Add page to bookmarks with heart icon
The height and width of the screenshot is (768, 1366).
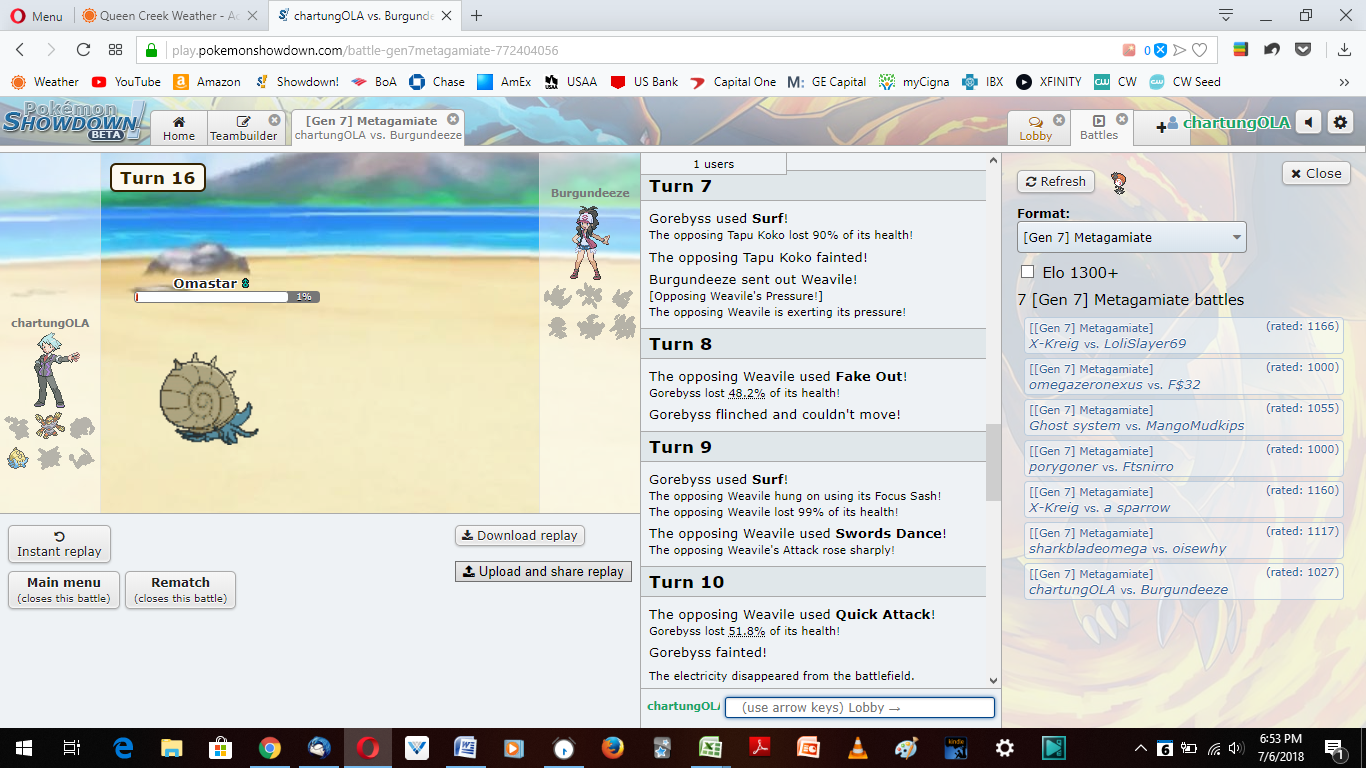(x=1200, y=50)
